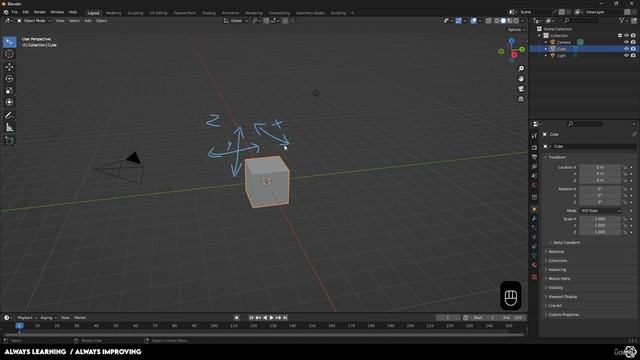640x360 pixels.
Task: Select the Move tool
Action: tap(9, 67)
